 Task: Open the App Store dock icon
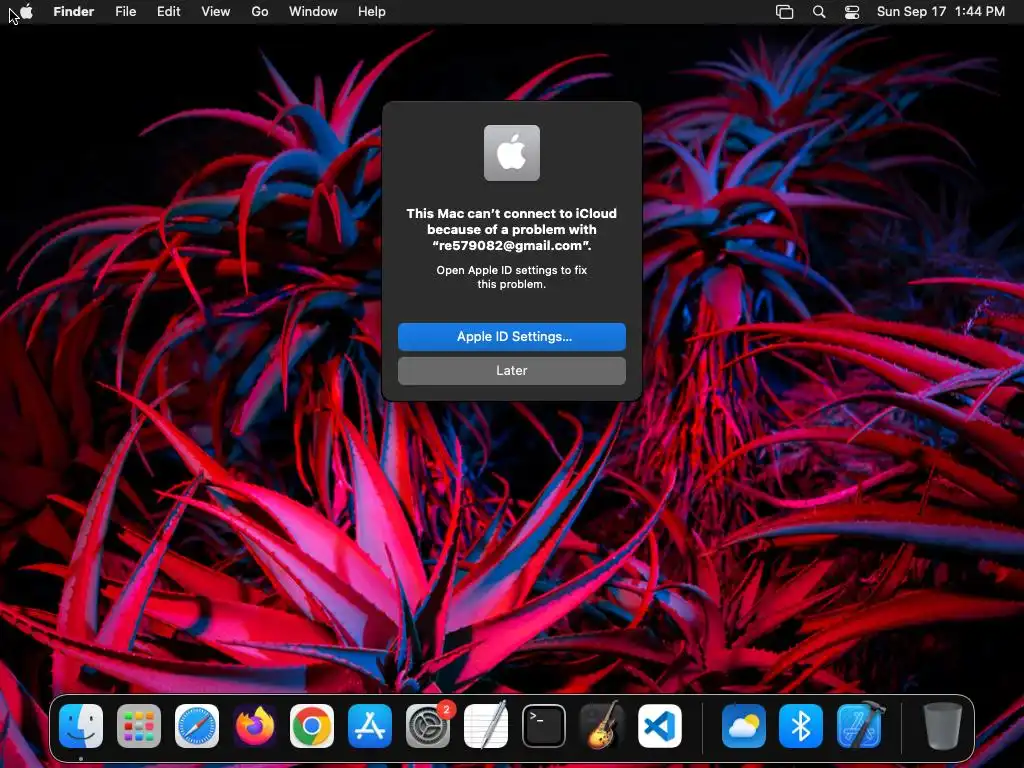tap(370, 726)
